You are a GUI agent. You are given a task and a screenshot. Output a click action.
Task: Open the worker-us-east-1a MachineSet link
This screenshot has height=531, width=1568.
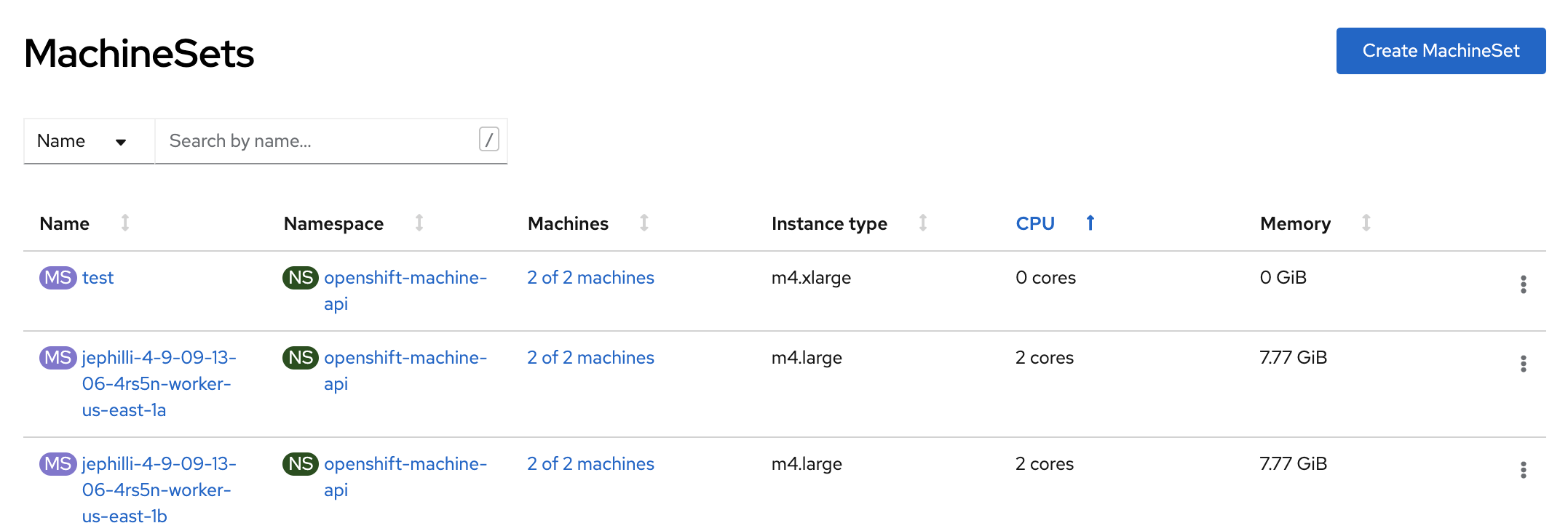point(159,383)
